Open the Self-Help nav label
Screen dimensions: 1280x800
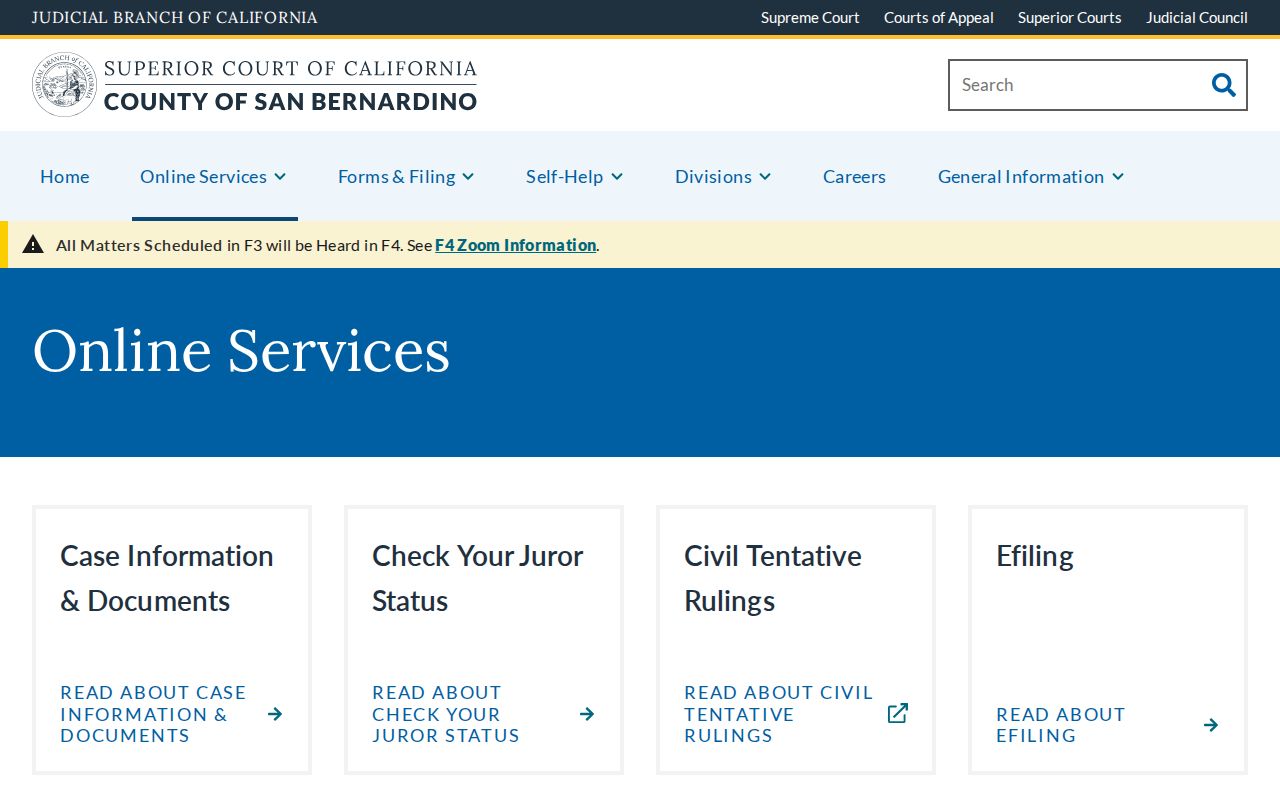tap(564, 177)
